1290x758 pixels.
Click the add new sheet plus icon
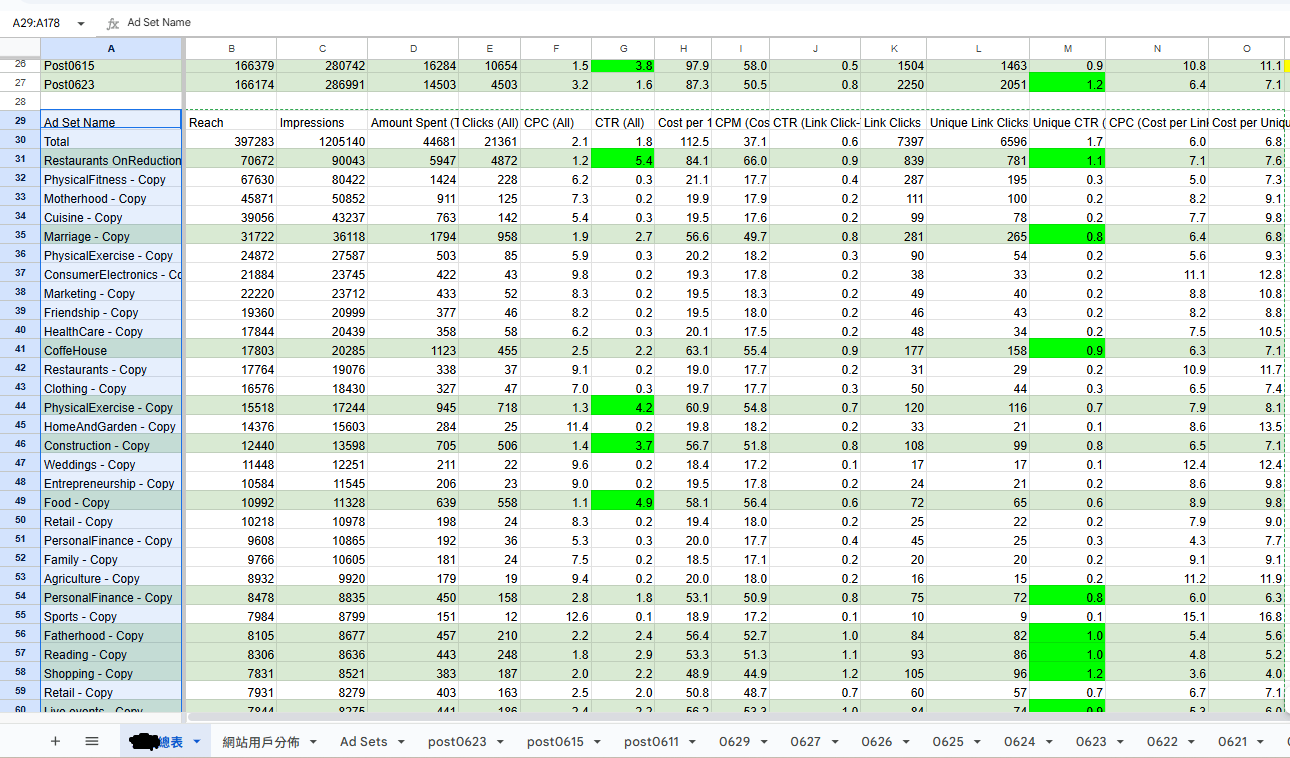point(55,741)
